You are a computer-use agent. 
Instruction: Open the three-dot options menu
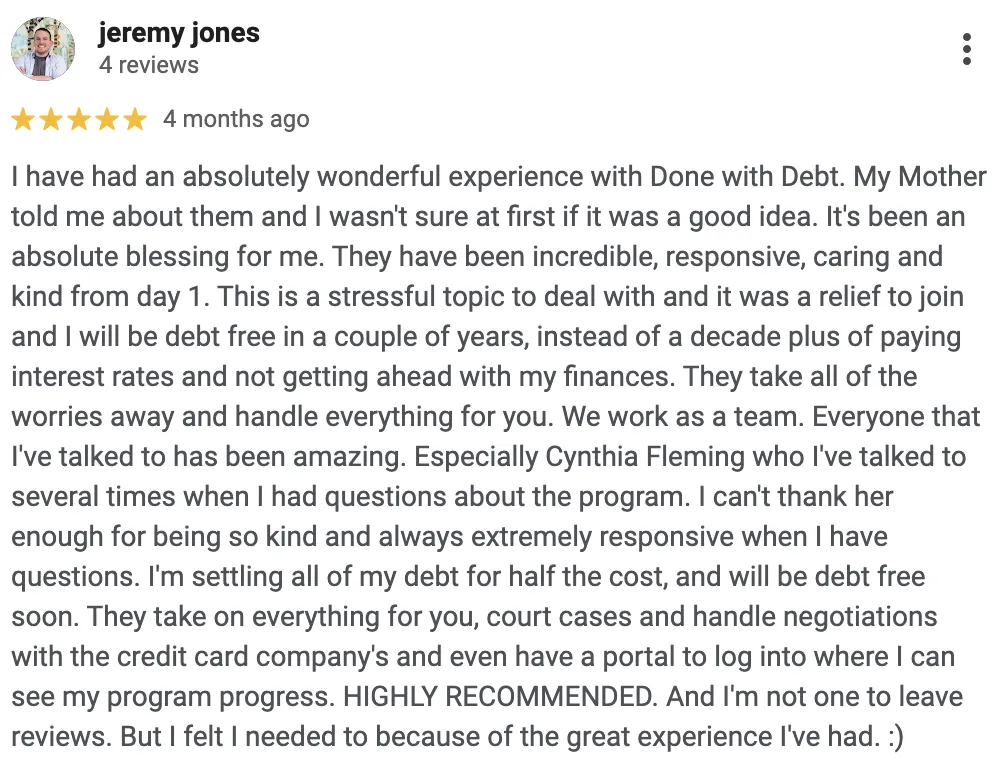966,49
